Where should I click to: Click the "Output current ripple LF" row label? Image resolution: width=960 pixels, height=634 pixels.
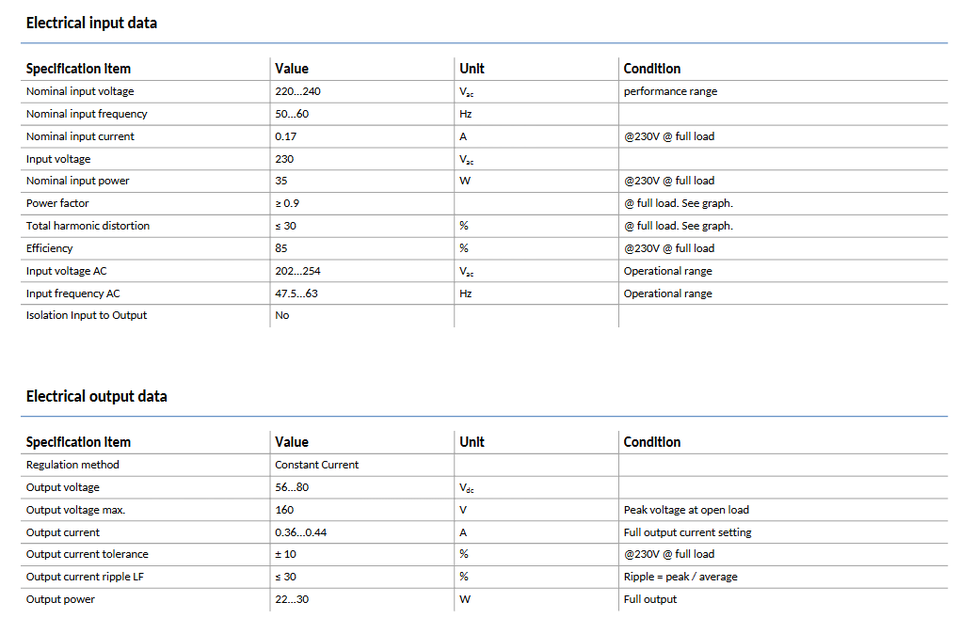tap(85, 577)
